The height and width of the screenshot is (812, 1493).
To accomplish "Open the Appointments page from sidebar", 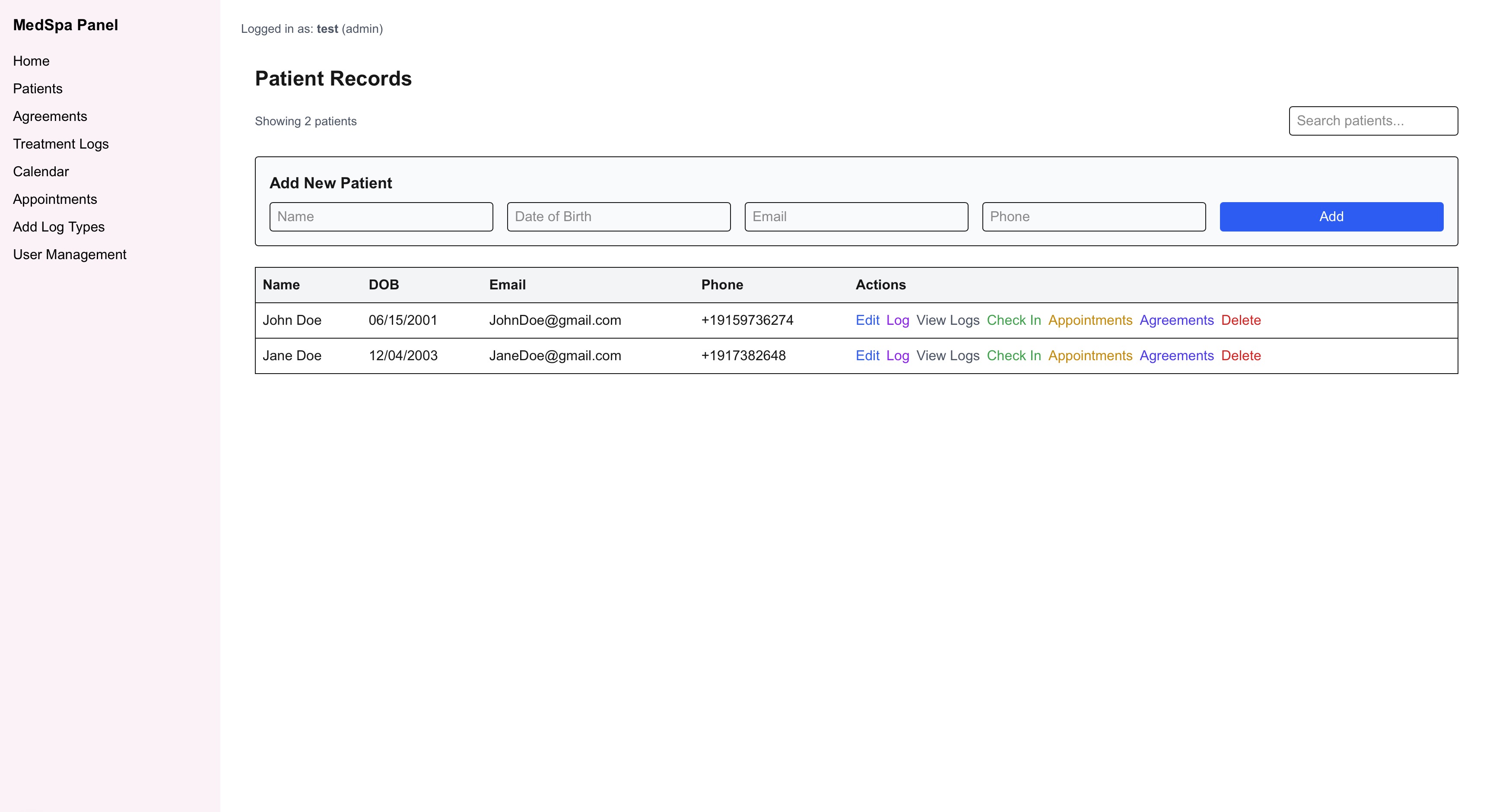I will 55,199.
